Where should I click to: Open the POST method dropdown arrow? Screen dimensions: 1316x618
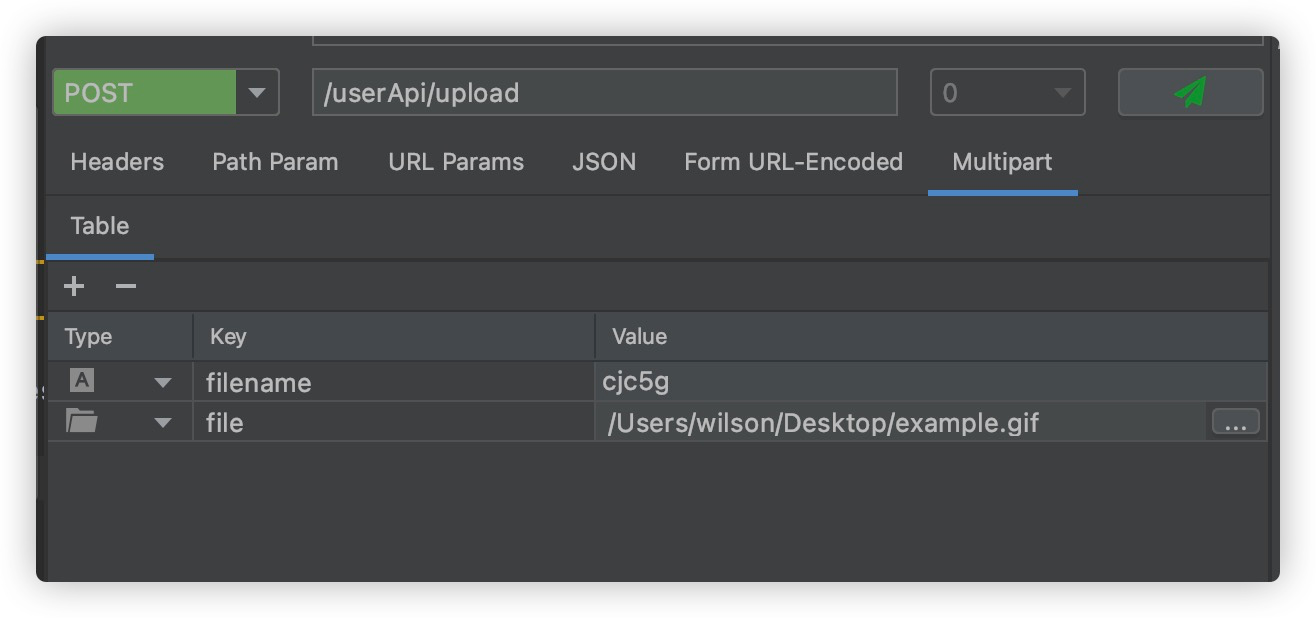pyautogui.click(x=257, y=93)
